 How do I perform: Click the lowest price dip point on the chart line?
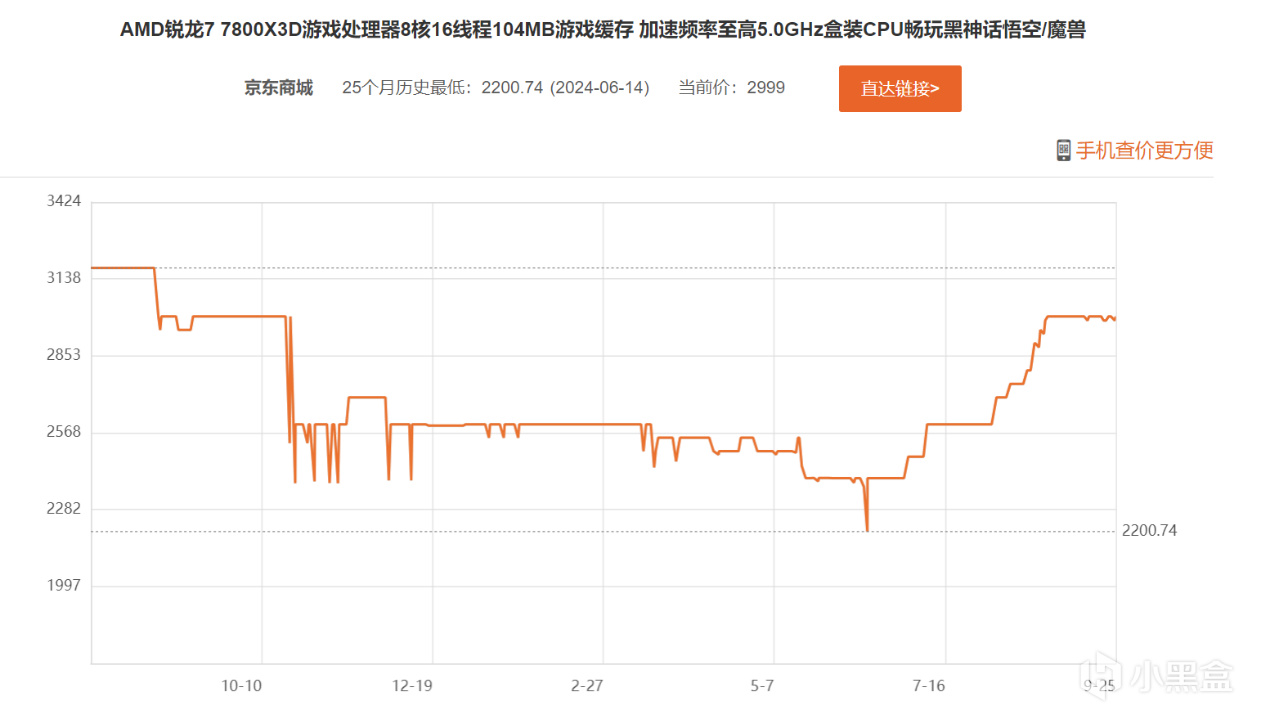coord(867,530)
